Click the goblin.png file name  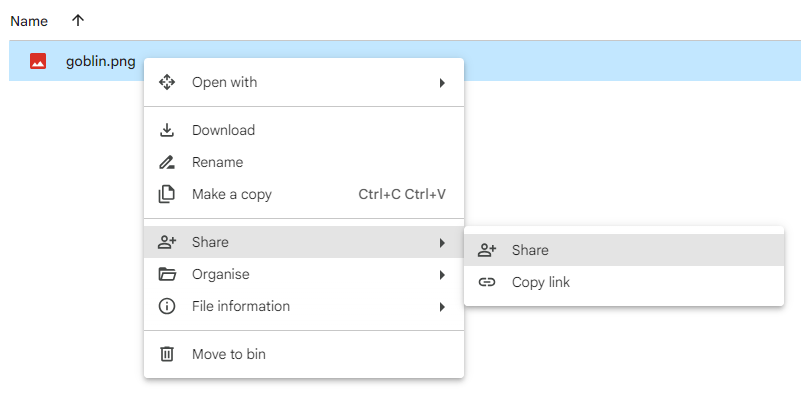point(100,61)
